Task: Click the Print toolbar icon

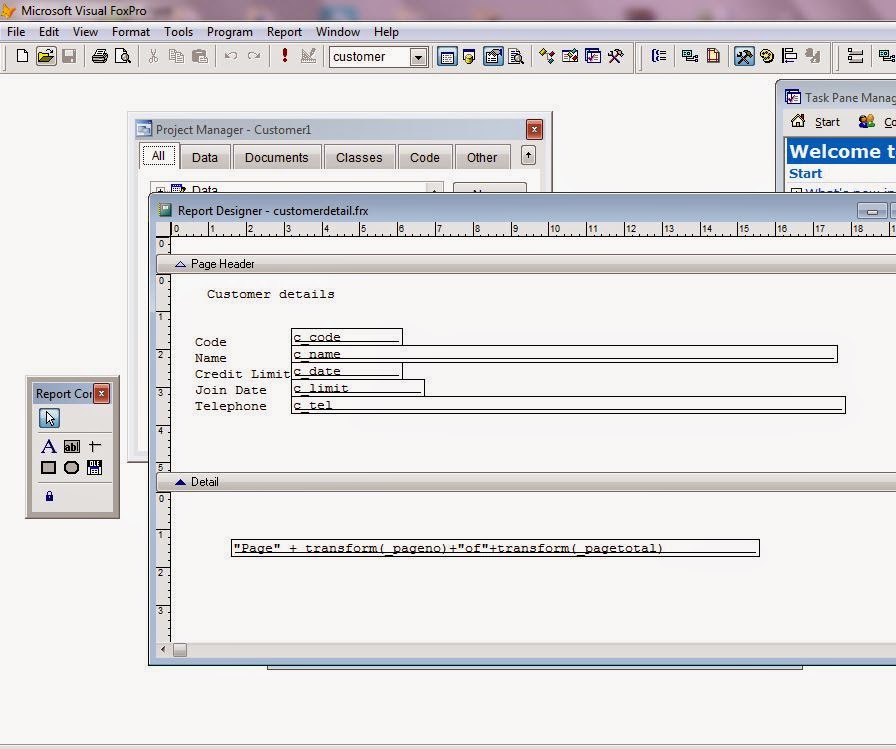Action: coord(100,56)
